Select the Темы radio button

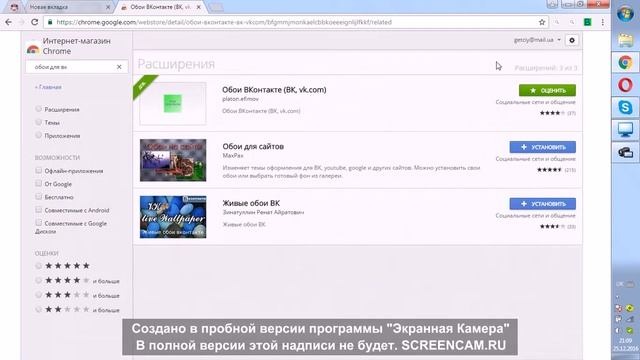(x=38, y=122)
